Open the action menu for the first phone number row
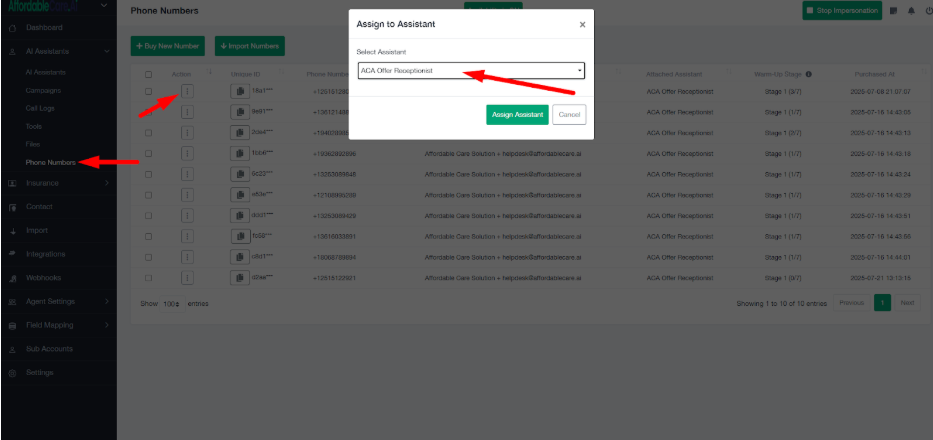The height and width of the screenshot is (440, 933). (x=187, y=91)
